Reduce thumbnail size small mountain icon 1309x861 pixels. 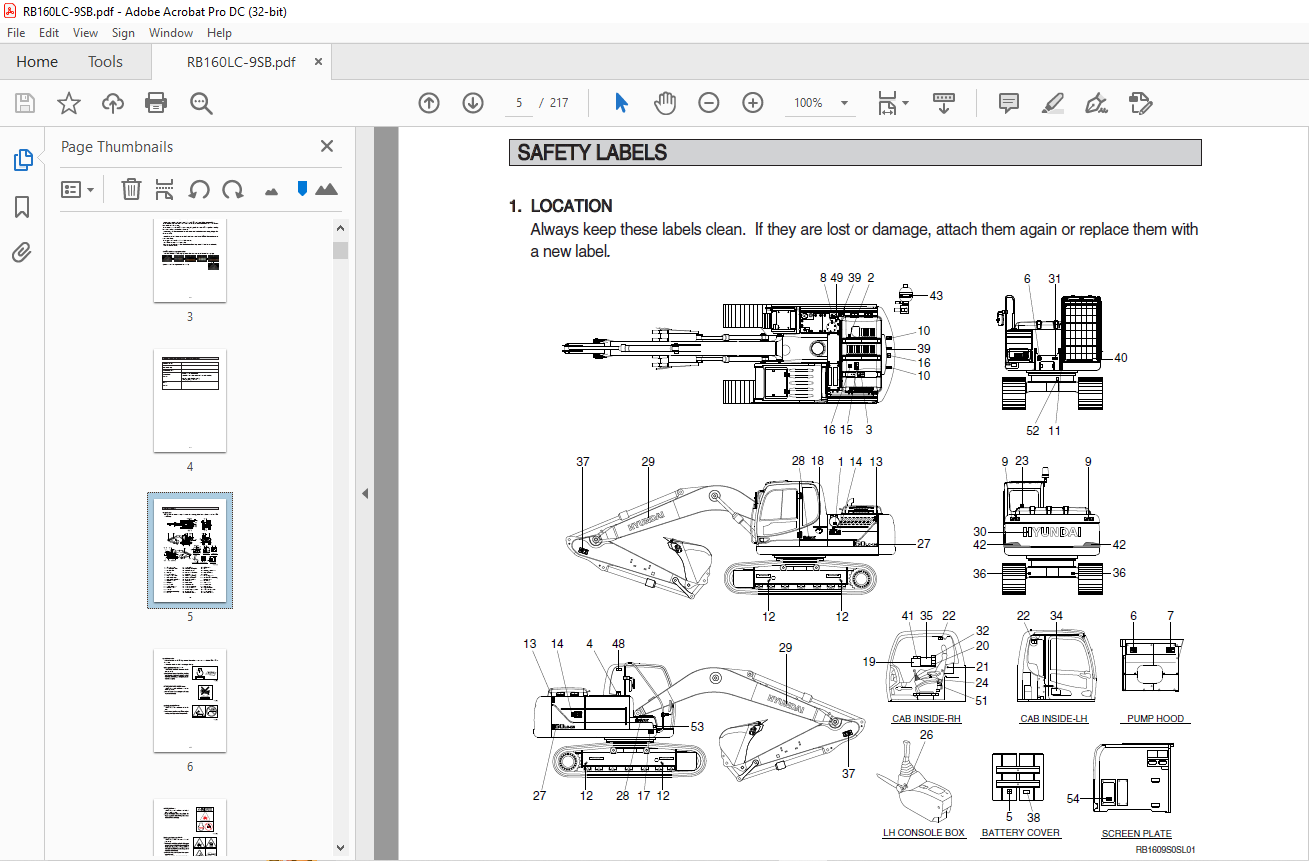[x=270, y=190]
